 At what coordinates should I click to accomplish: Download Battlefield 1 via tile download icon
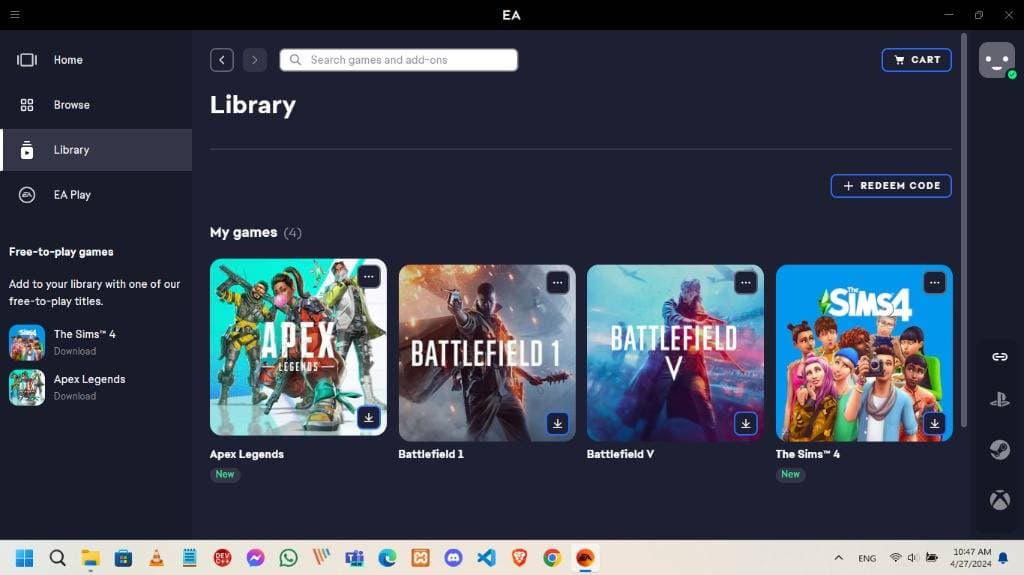coord(557,423)
